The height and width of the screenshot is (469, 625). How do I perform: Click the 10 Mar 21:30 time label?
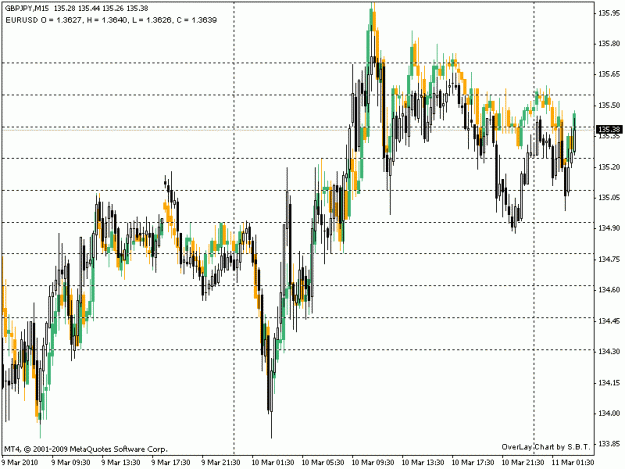523,463
